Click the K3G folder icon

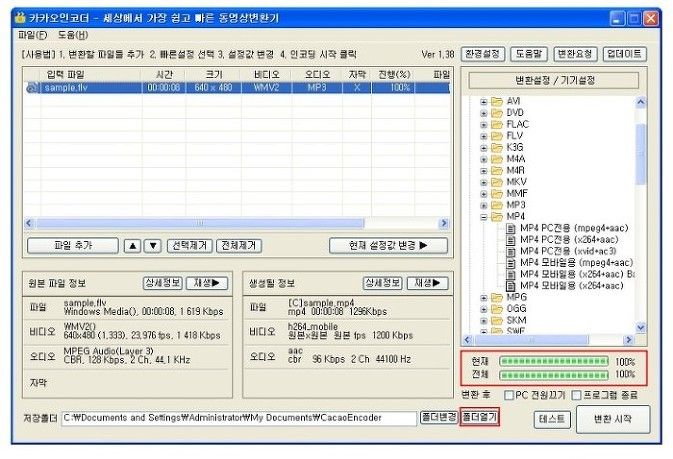pos(497,148)
